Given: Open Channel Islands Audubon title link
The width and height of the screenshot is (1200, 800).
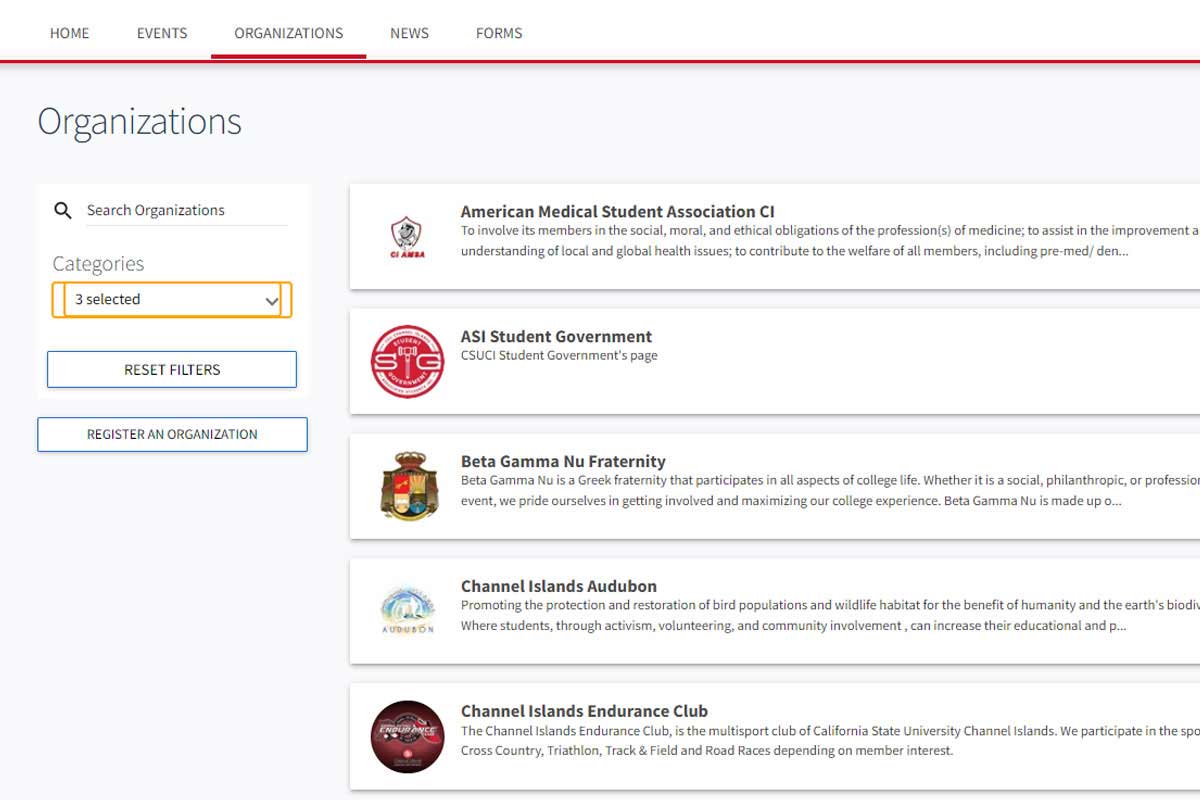Looking at the screenshot, I should [558, 586].
